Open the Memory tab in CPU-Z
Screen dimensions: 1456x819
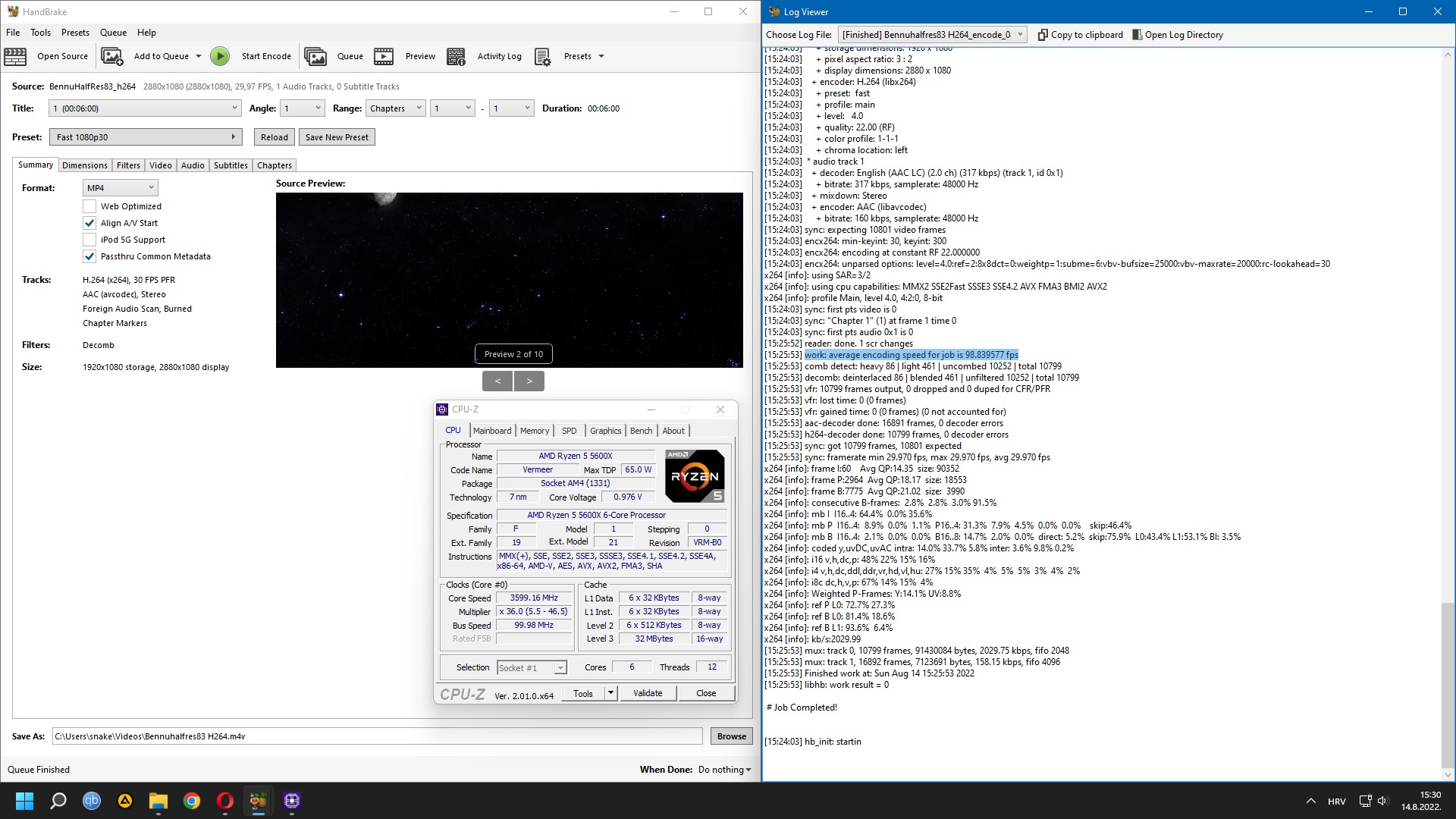point(534,431)
